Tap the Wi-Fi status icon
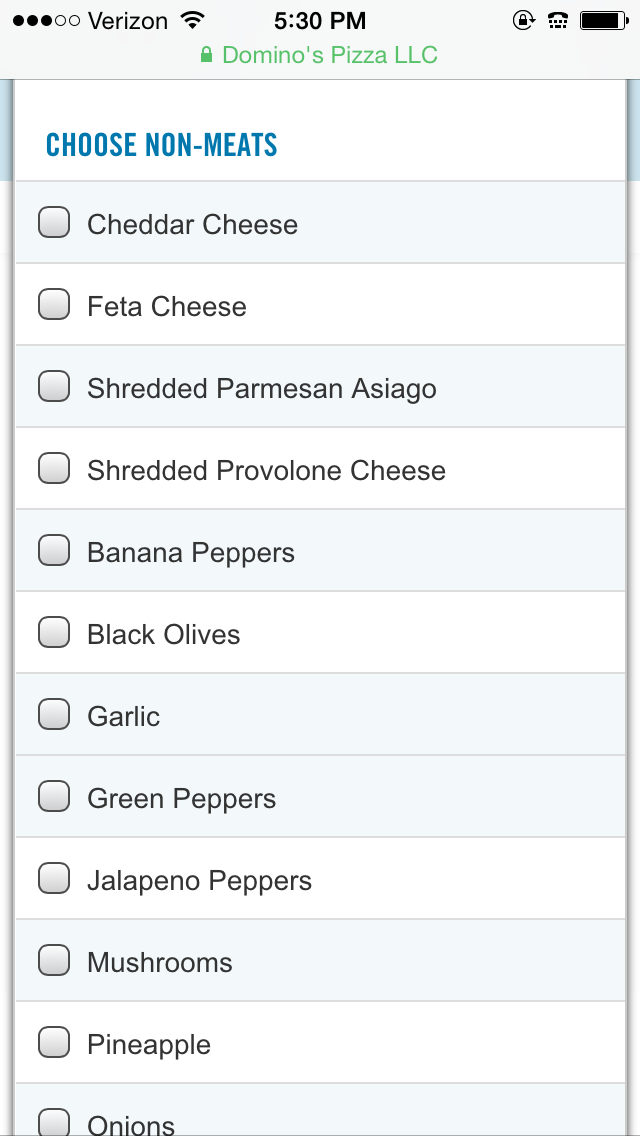640x1136 pixels. (192, 20)
